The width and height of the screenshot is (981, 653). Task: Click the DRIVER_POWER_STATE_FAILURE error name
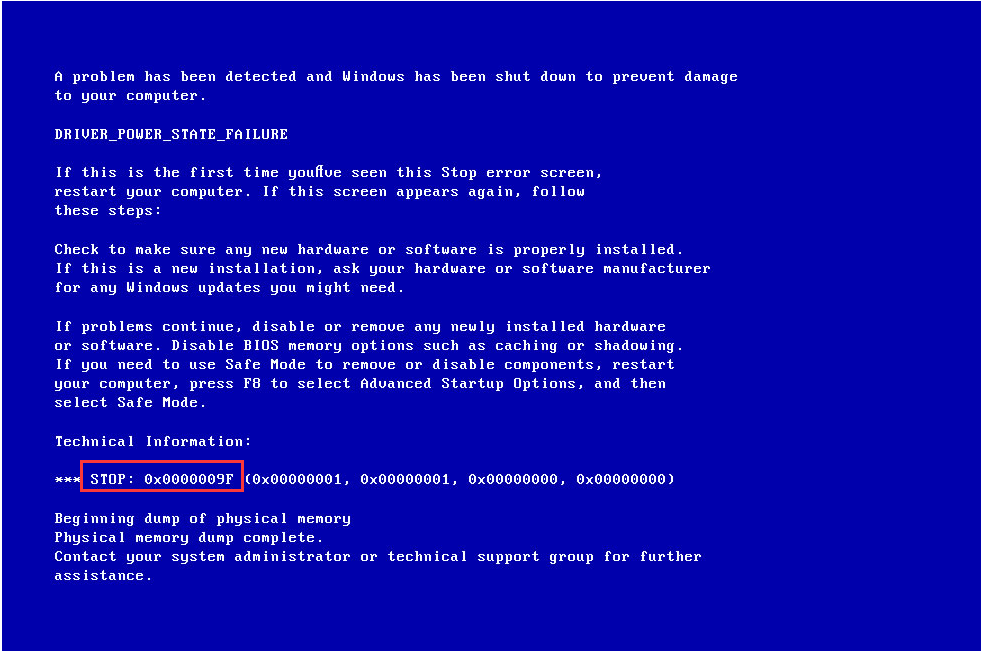point(171,134)
